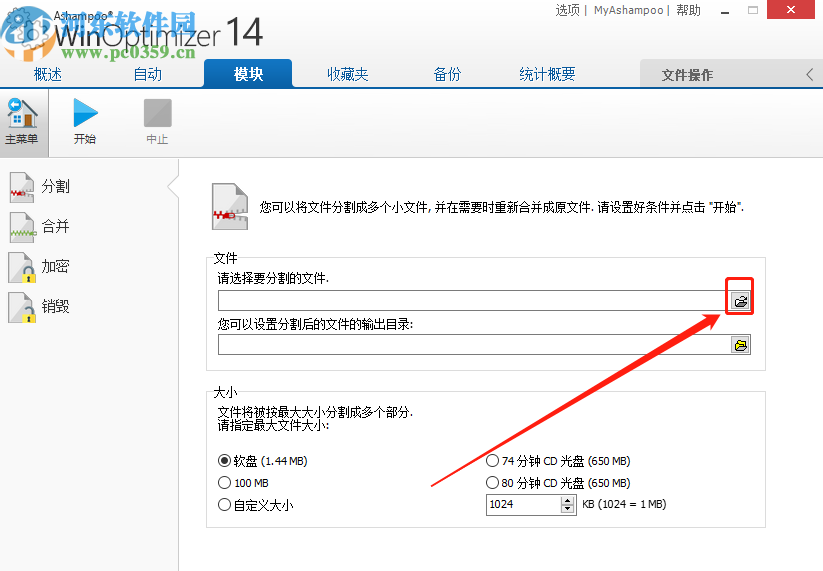The width and height of the screenshot is (823, 571).
Task: Start splitting with the 开始 play button
Action: pyautogui.click(x=85, y=122)
